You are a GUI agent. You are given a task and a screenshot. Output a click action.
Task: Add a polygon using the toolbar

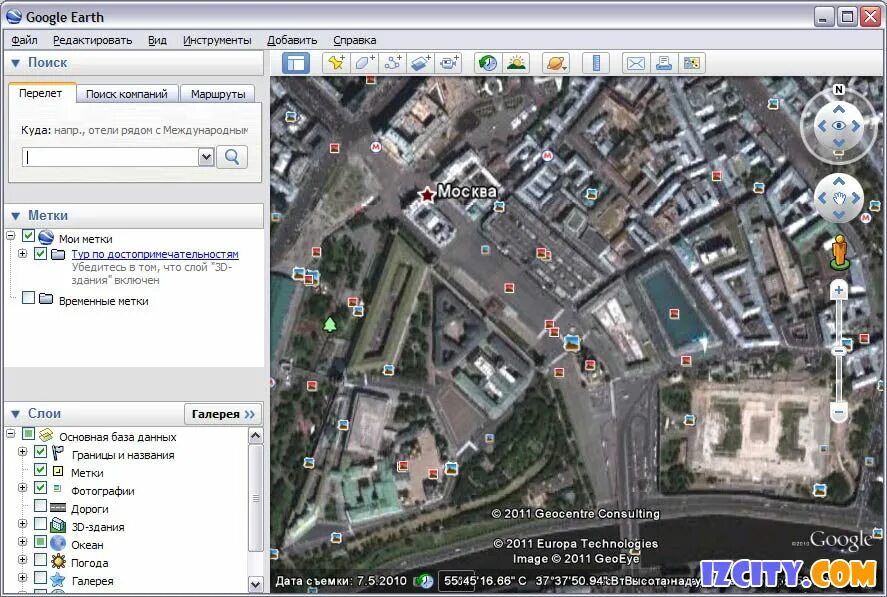click(x=364, y=63)
